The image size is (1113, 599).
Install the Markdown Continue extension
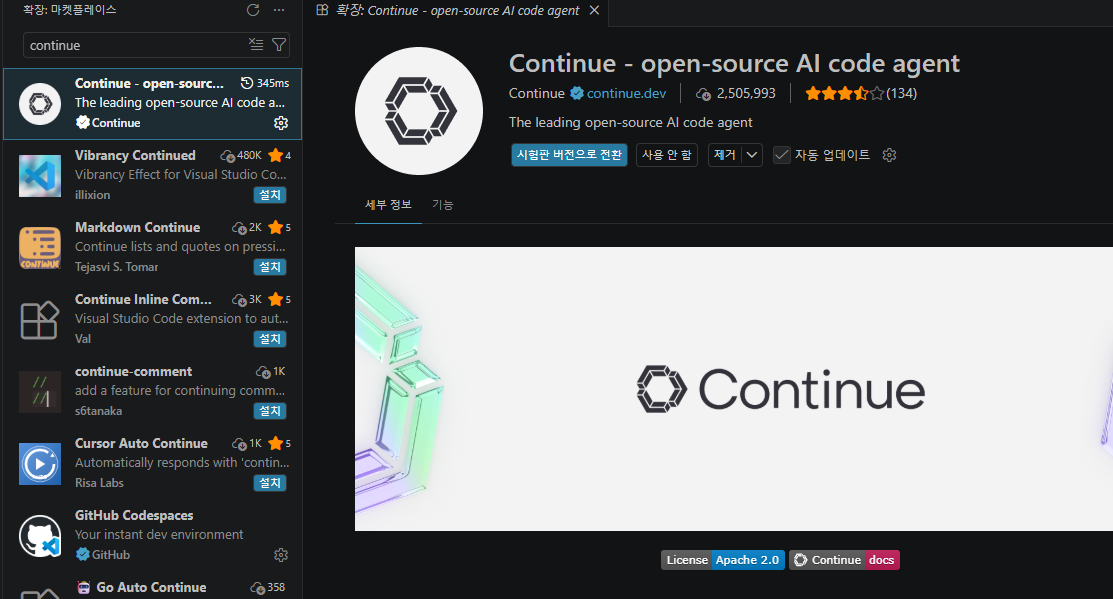[x=270, y=267]
